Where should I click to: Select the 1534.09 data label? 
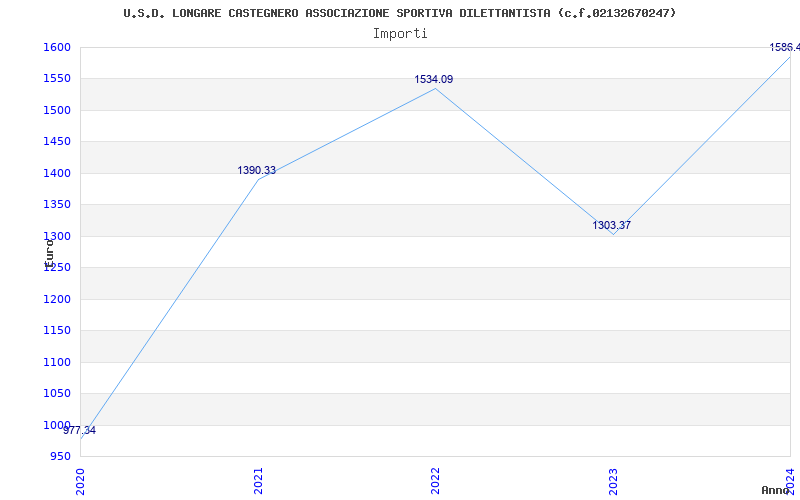tap(433, 80)
